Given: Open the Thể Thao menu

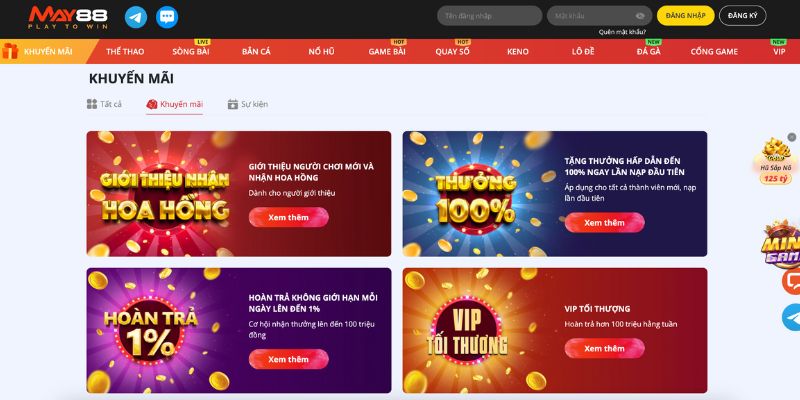Looking at the screenshot, I should pos(125,52).
